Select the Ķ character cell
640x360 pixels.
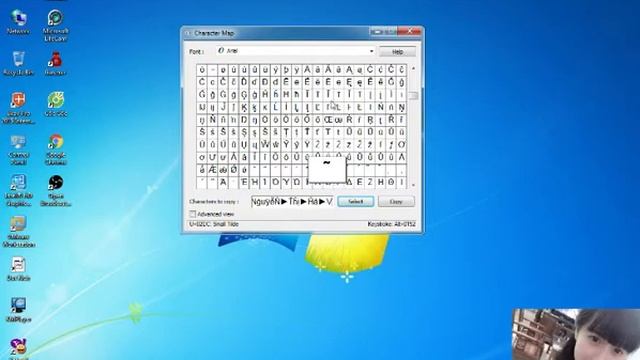[x=244, y=107]
